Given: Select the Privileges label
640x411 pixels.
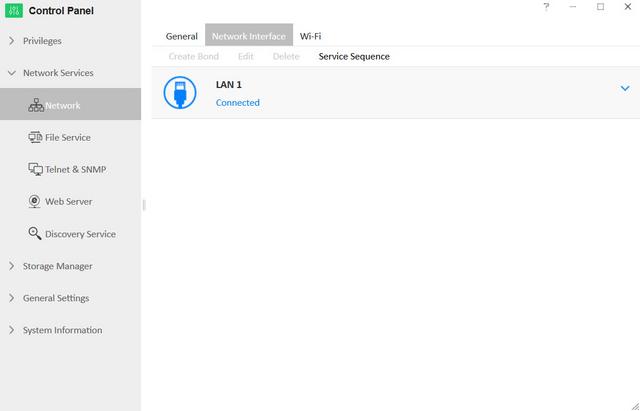Looking at the screenshot, I should [42, 41].
